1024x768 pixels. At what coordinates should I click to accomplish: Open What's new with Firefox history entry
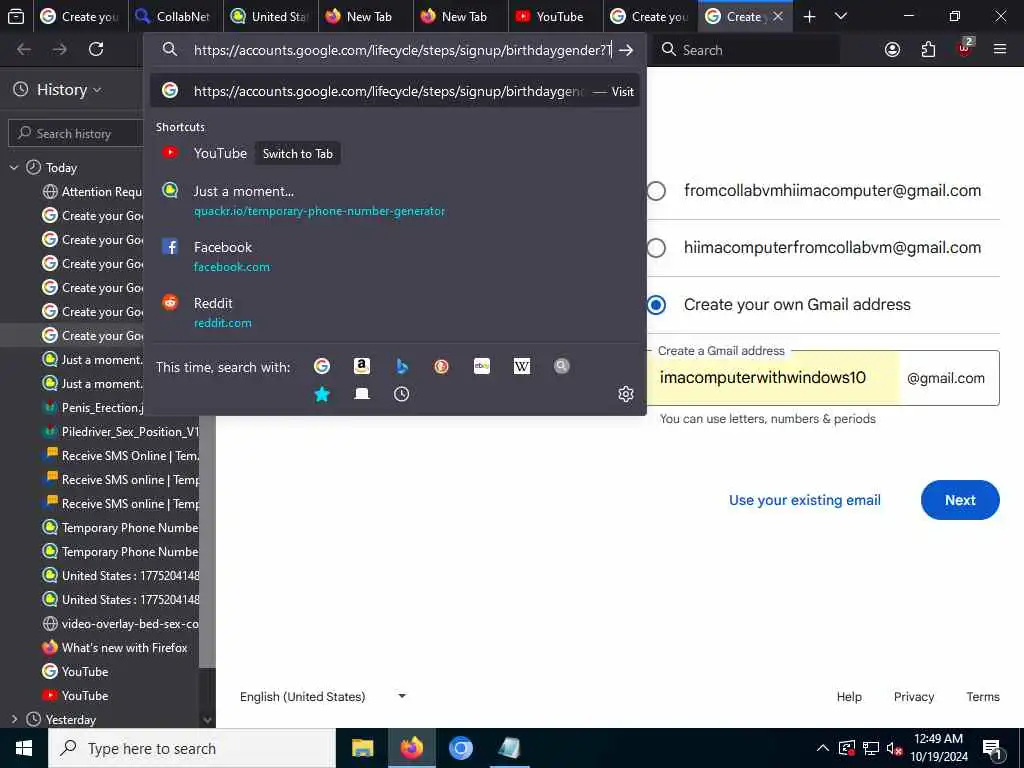tap(116, 648)
